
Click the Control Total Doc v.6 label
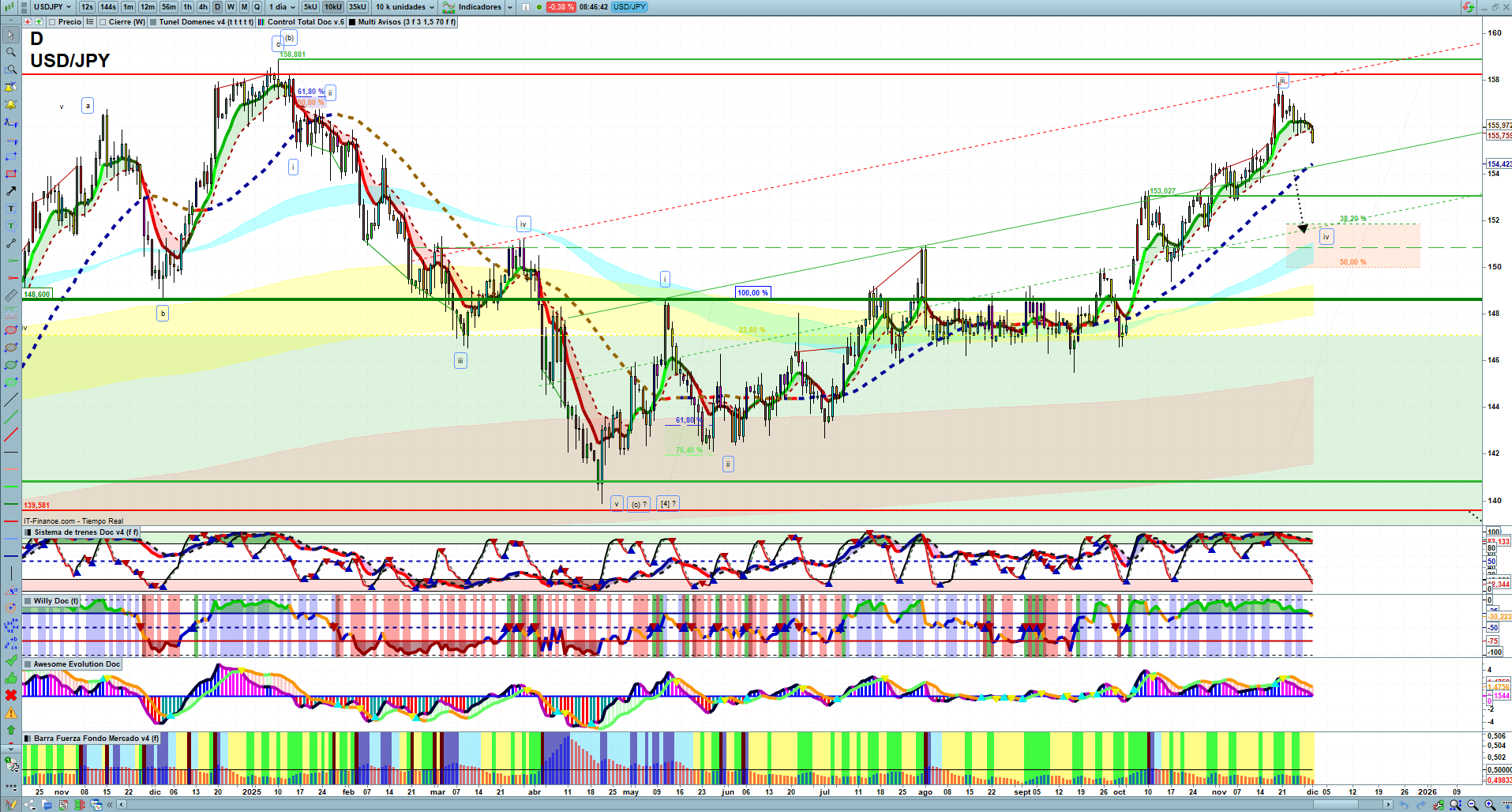point(305,22)
